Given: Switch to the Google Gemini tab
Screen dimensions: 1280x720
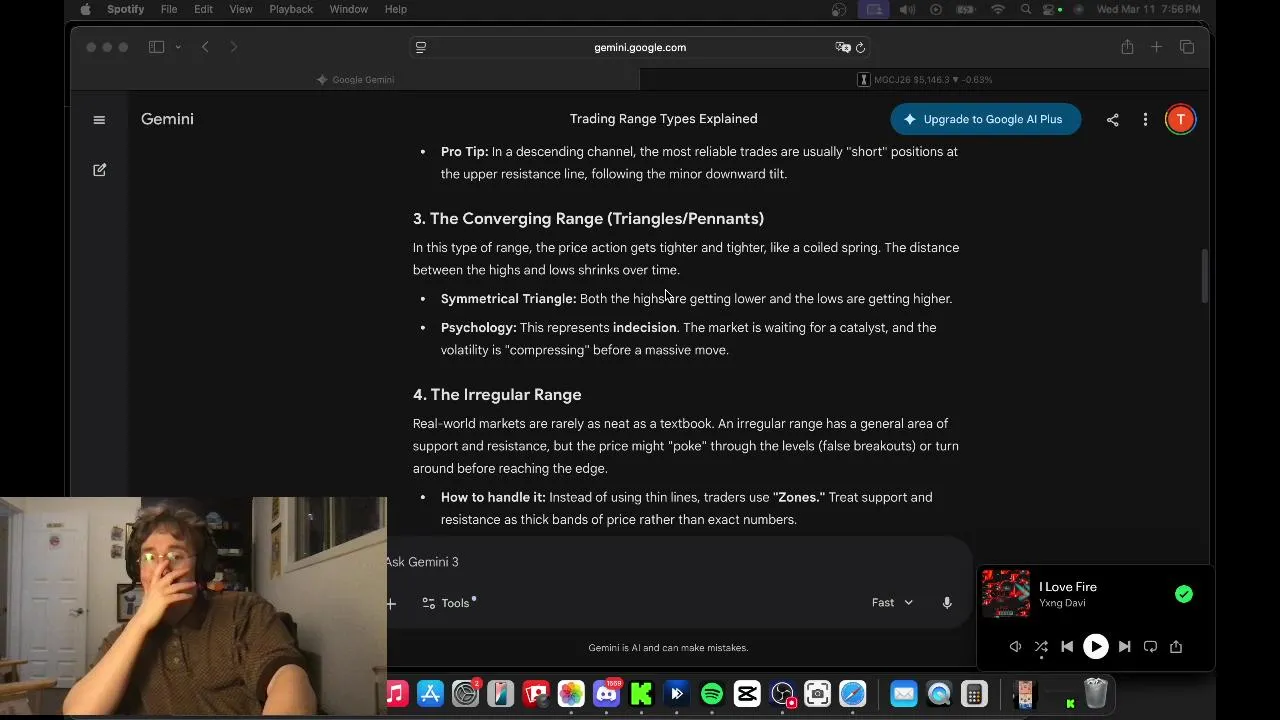Looking at the screenshot, I should pos(355,80).
